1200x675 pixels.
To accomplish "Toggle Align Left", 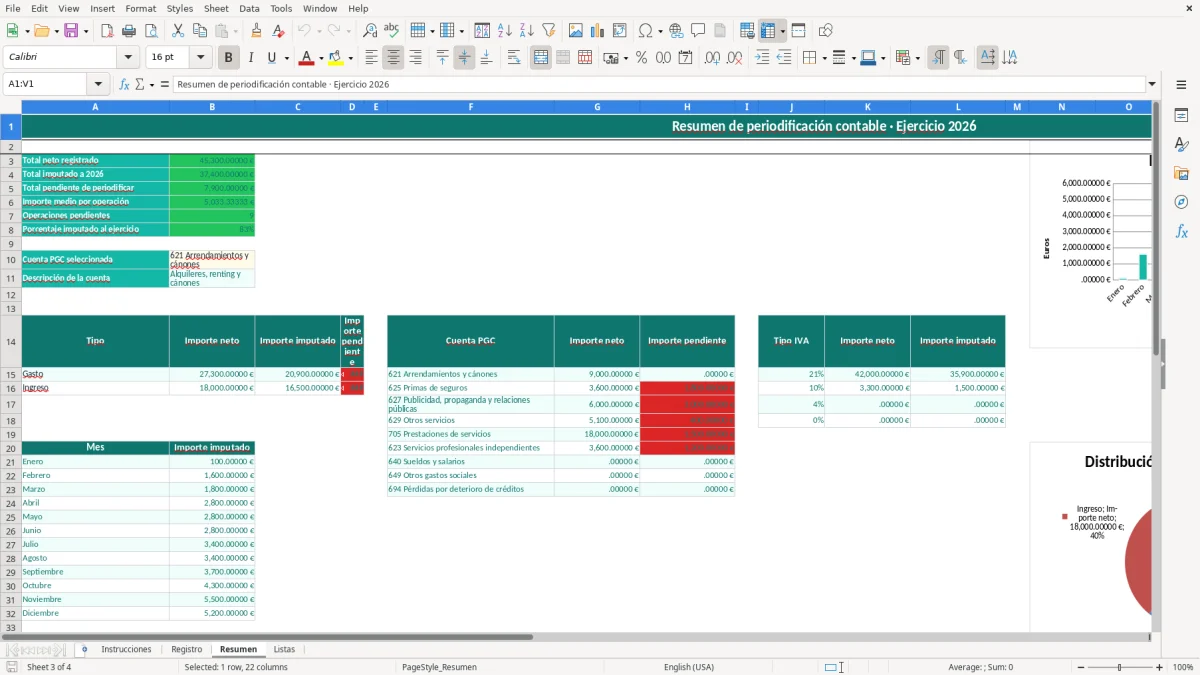I will tap(371, 58).
